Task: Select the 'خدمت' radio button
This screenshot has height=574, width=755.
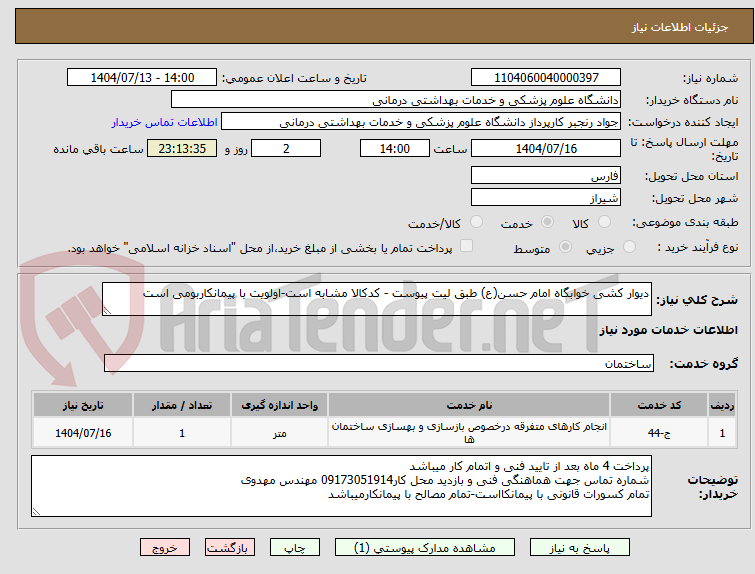Action: click(547, 222)
